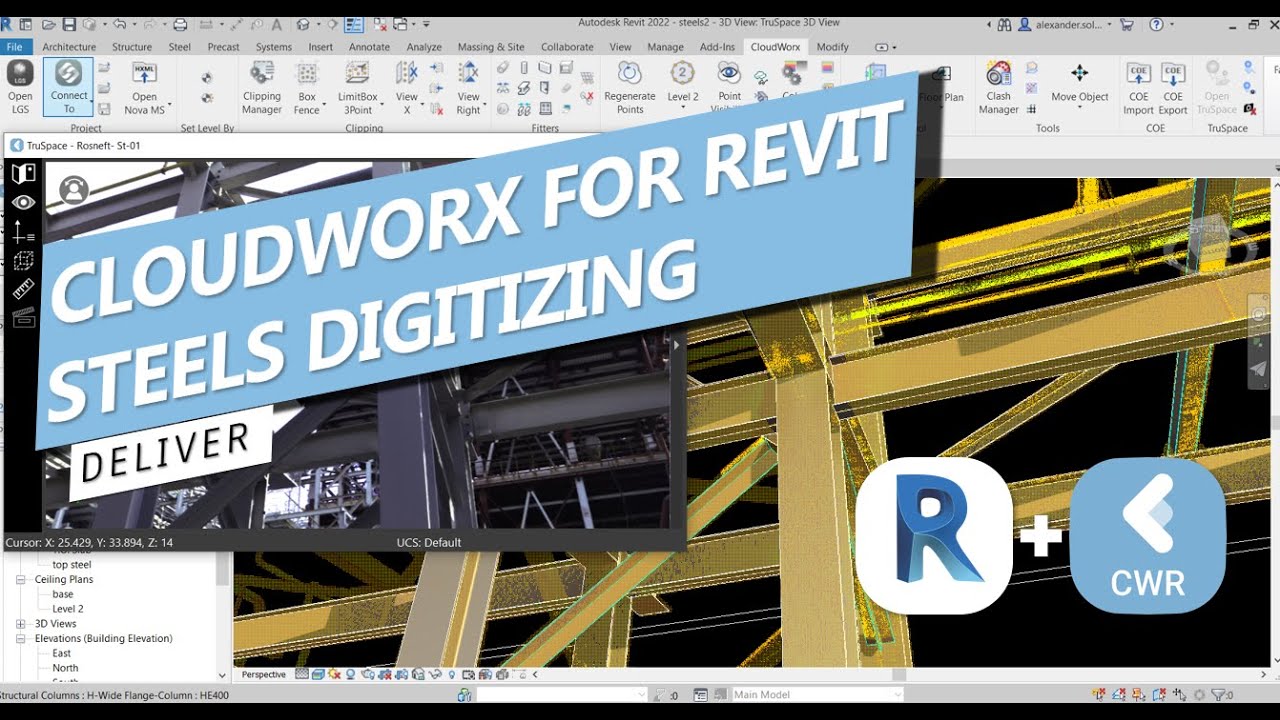Viewport: 1280px width, 720px height.
Task: Open LGS project file
Action: click(x=20, y=87)
